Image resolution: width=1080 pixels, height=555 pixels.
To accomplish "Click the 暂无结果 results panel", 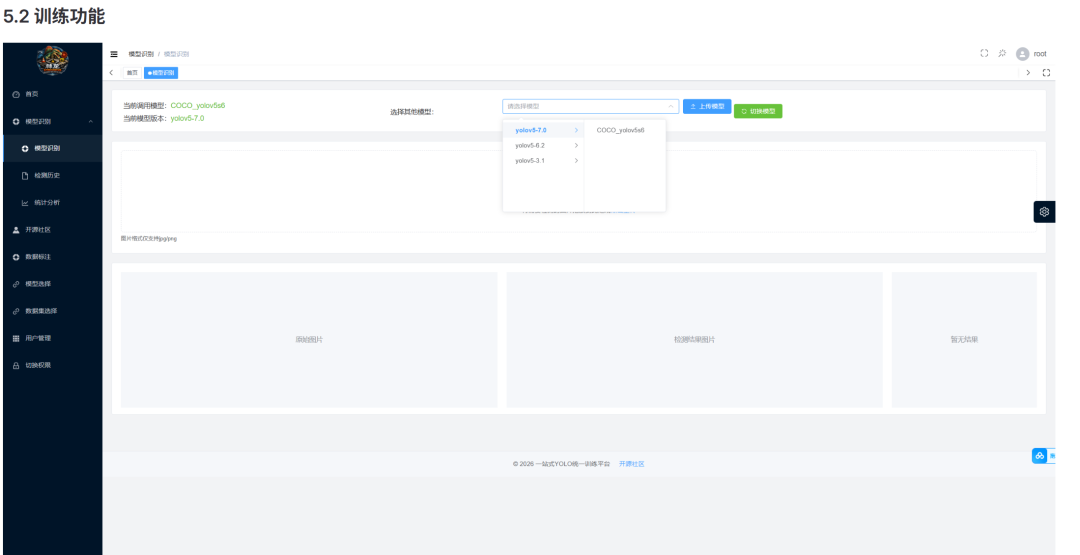I will pyautogui.click(x=964, y=339).
